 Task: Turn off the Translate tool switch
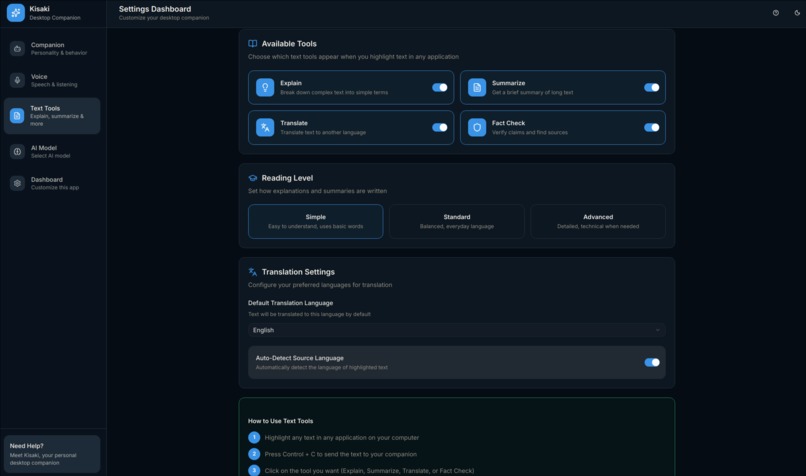[439, 127]
